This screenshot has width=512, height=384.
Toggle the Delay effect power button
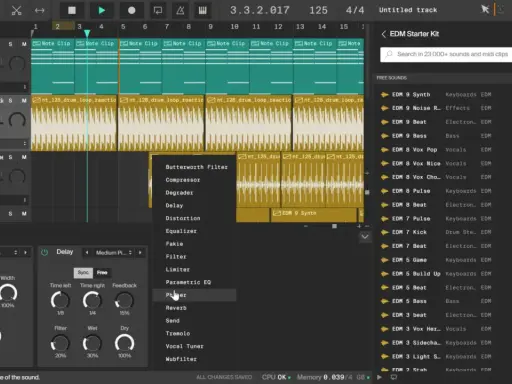point(44,252)
